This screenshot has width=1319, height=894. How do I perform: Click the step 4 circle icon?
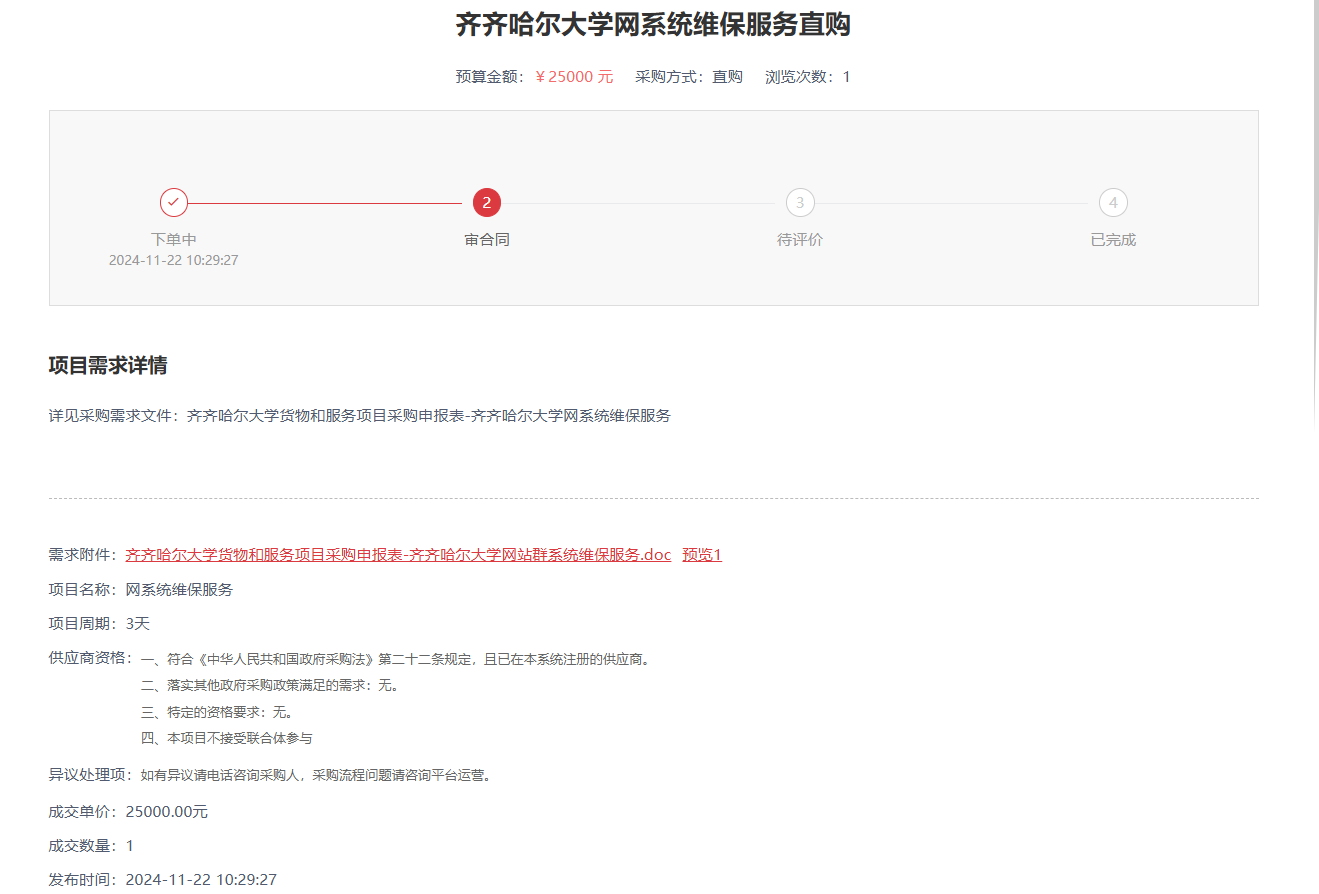pyautogui.click(x=1113, y=203)
